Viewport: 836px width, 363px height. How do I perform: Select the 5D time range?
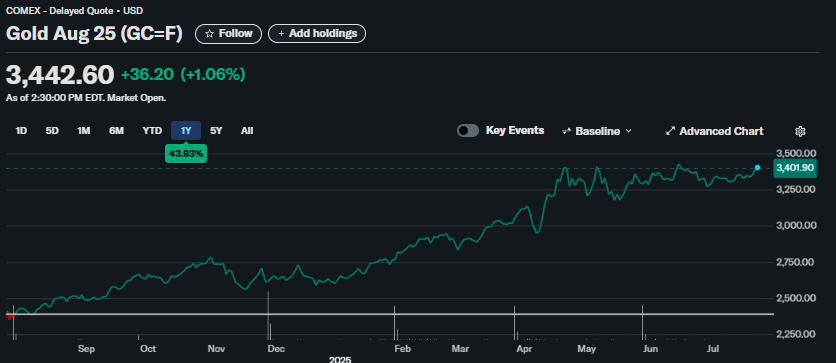(52, 131)
